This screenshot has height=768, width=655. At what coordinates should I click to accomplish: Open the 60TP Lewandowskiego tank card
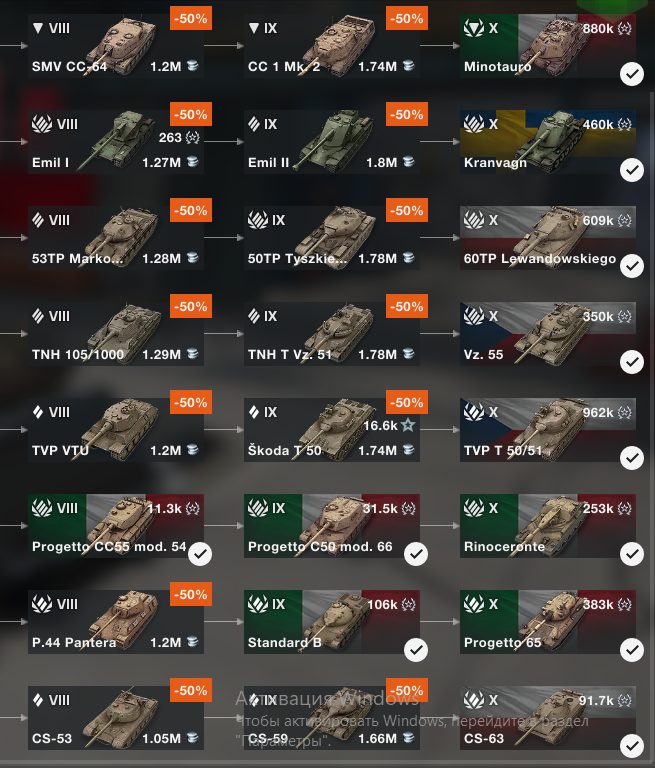548,238
